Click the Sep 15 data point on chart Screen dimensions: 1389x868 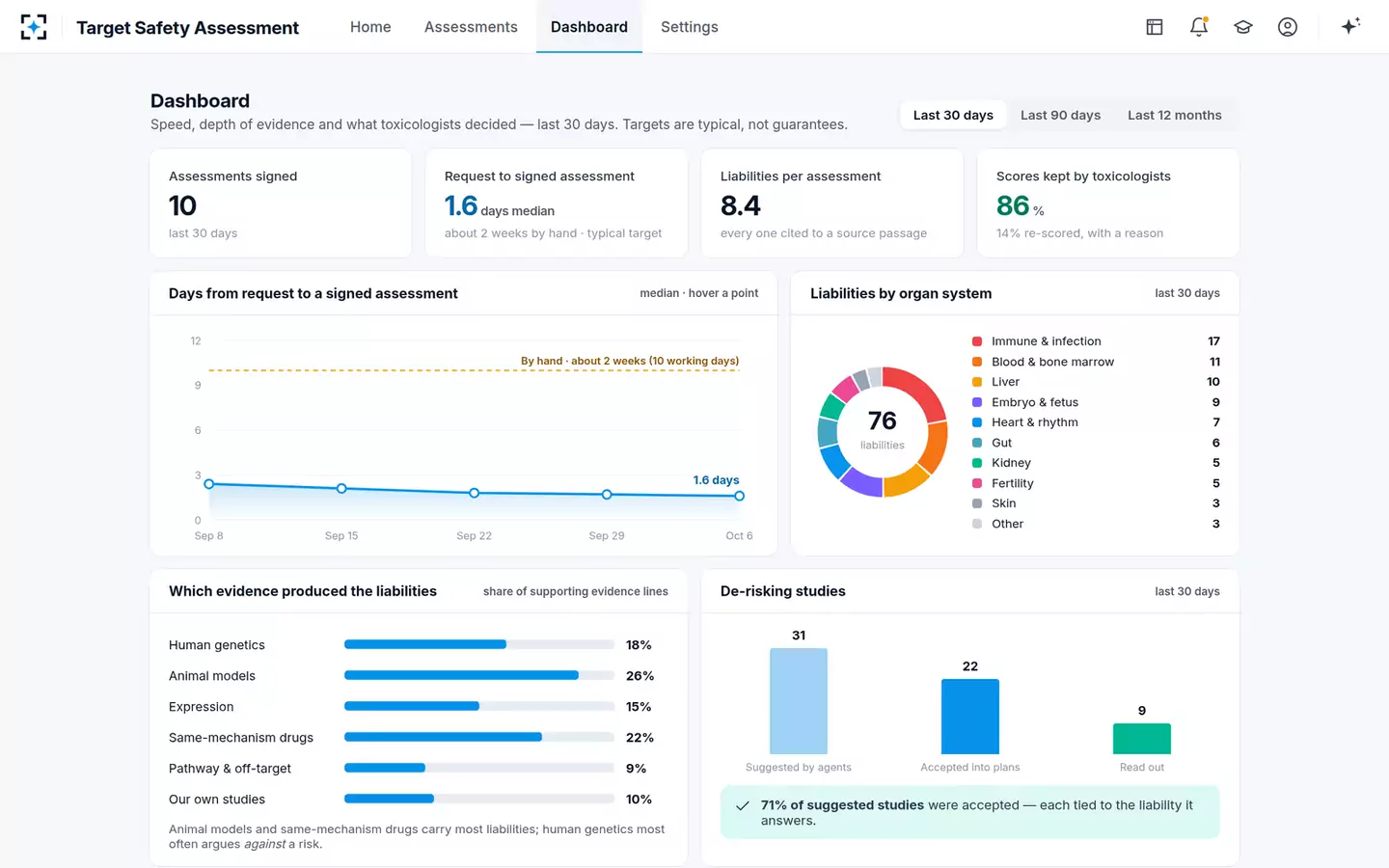click(x=341, y=489)
